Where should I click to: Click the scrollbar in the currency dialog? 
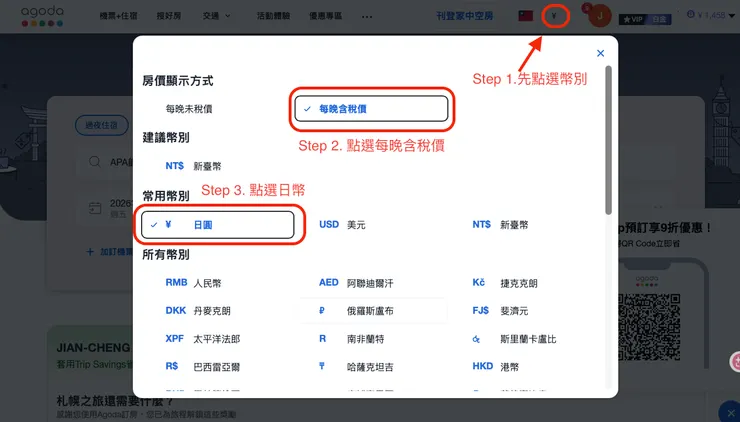pyautogui.click(x=608, y=140)
